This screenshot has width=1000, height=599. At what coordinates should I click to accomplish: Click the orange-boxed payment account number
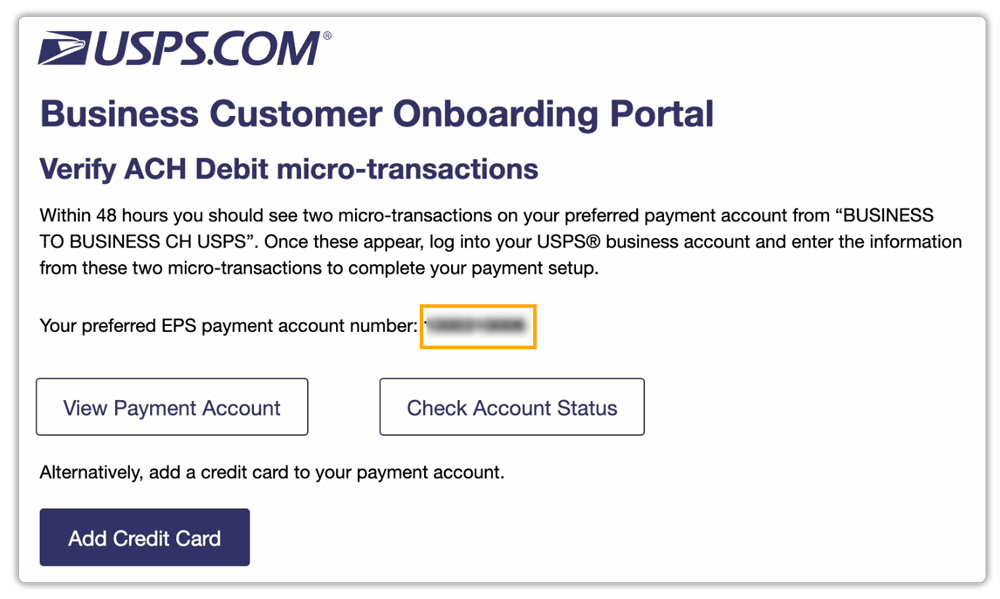(478, 326)
